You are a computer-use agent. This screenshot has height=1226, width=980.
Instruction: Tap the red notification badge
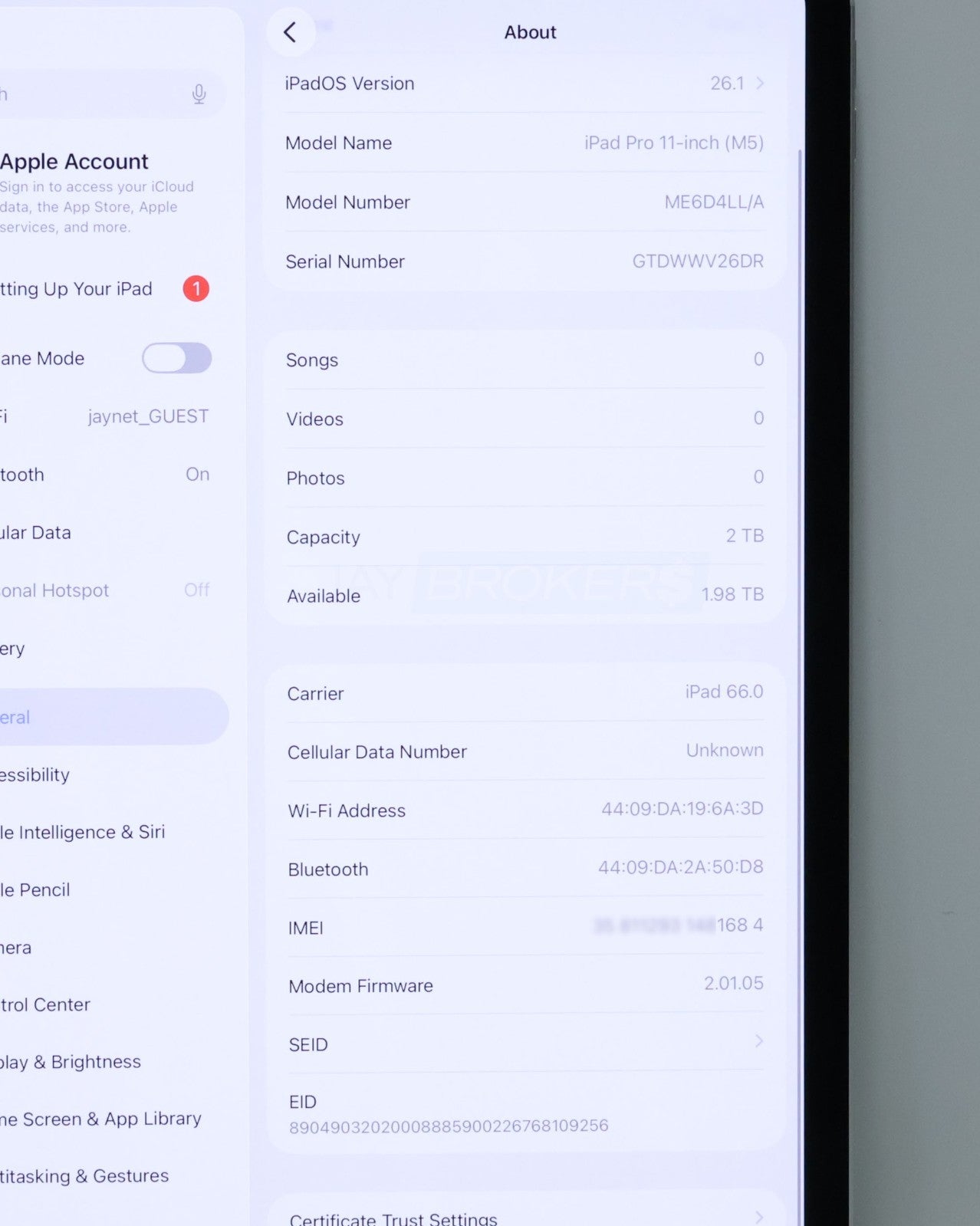pyautogui.click(x=196, y=289)
